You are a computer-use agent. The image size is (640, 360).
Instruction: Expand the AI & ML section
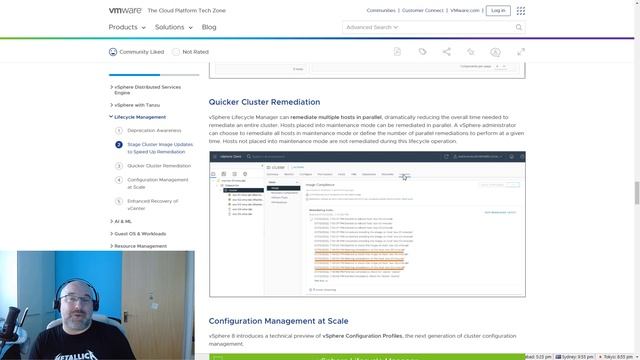[121, 221]
